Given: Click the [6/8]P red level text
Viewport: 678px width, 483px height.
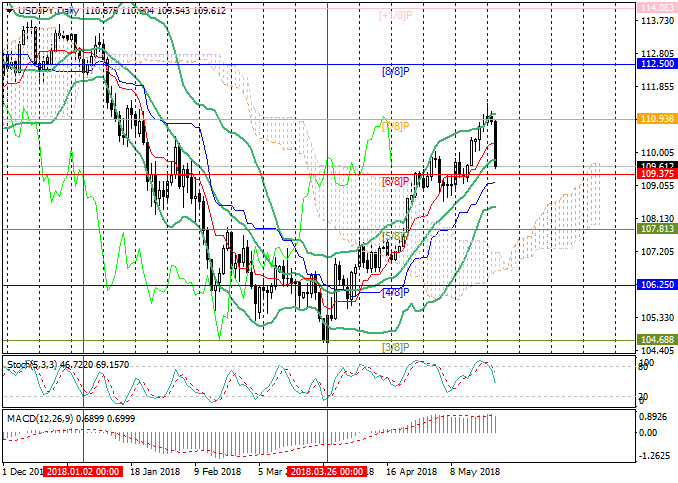Looking at the screenshot, I should (x=396, y=182).
